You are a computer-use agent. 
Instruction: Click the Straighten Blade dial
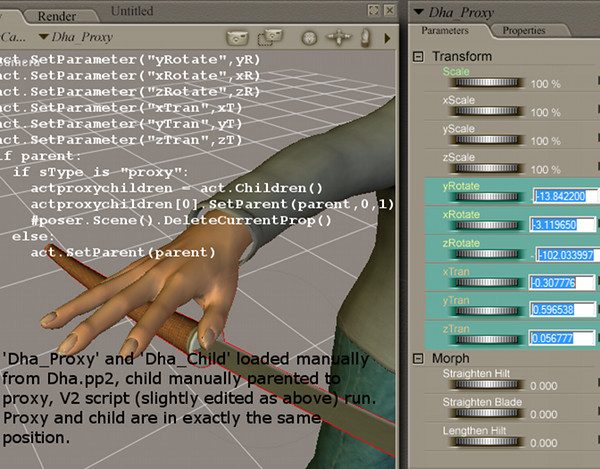click(486, 413)
